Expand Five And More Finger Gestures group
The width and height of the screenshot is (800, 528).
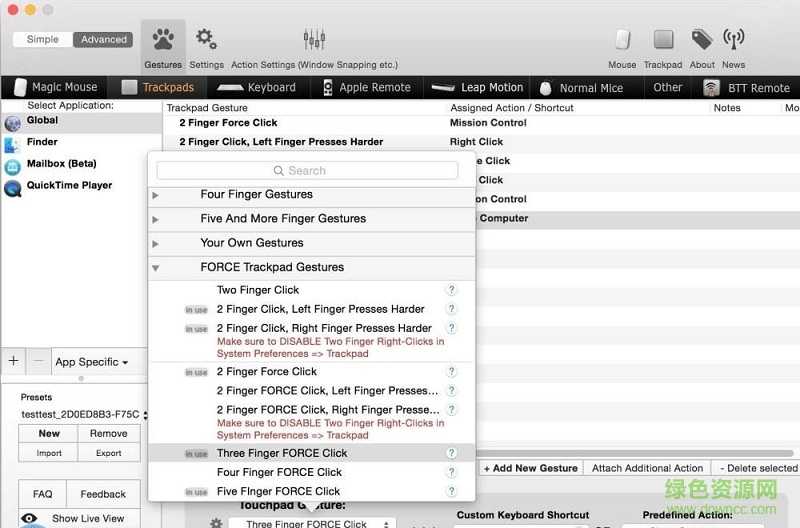tap(156, 219)
